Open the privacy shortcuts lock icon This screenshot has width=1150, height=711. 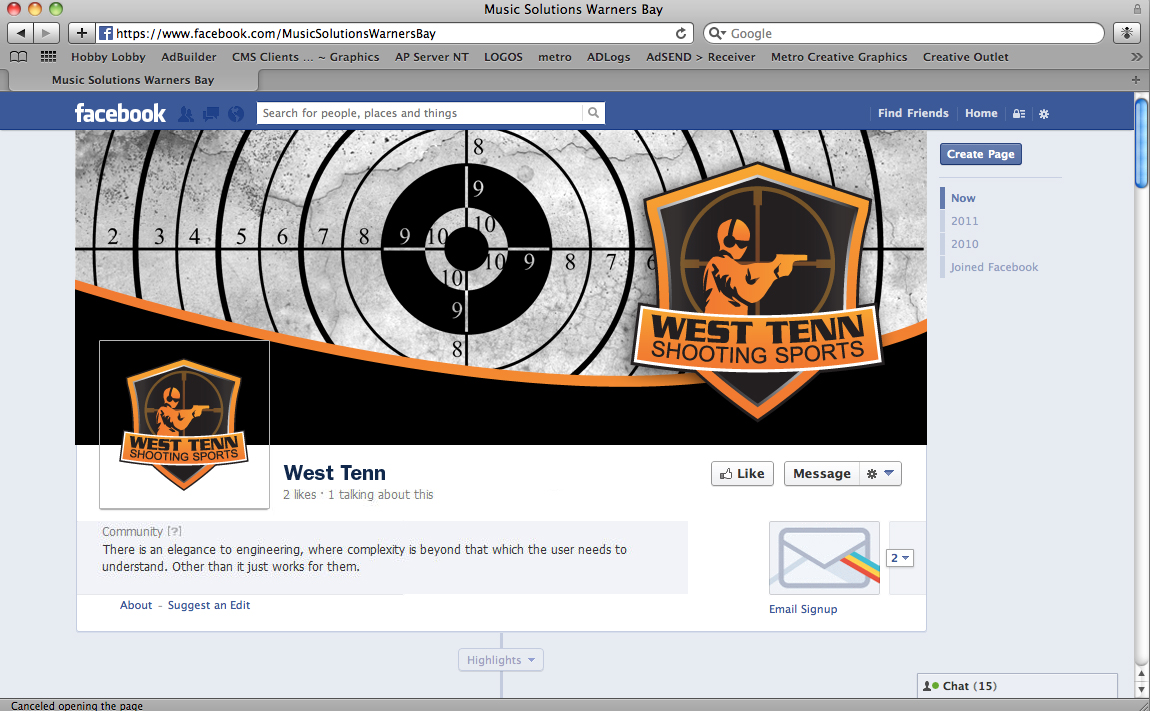pos(1019,114)
